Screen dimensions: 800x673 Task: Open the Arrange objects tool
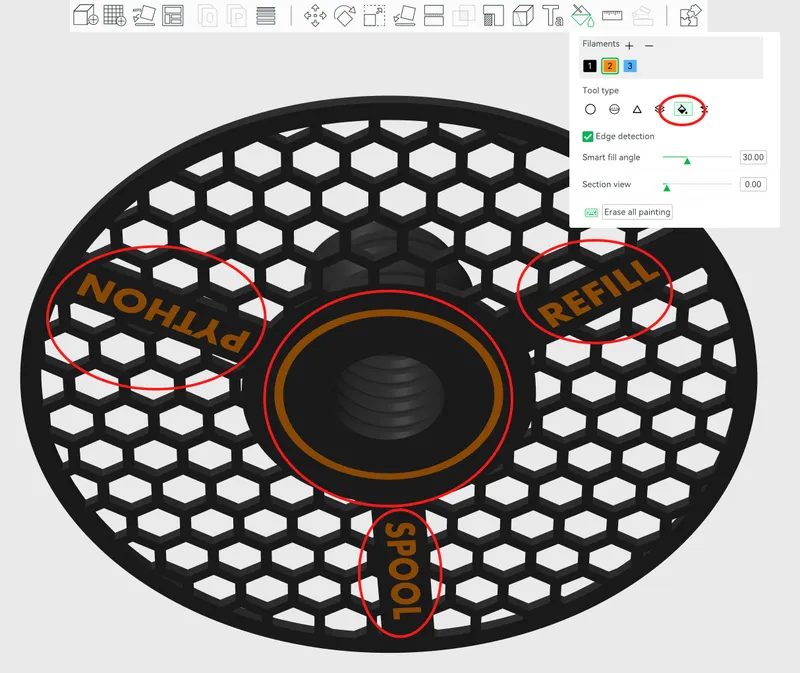coord(173,15)
